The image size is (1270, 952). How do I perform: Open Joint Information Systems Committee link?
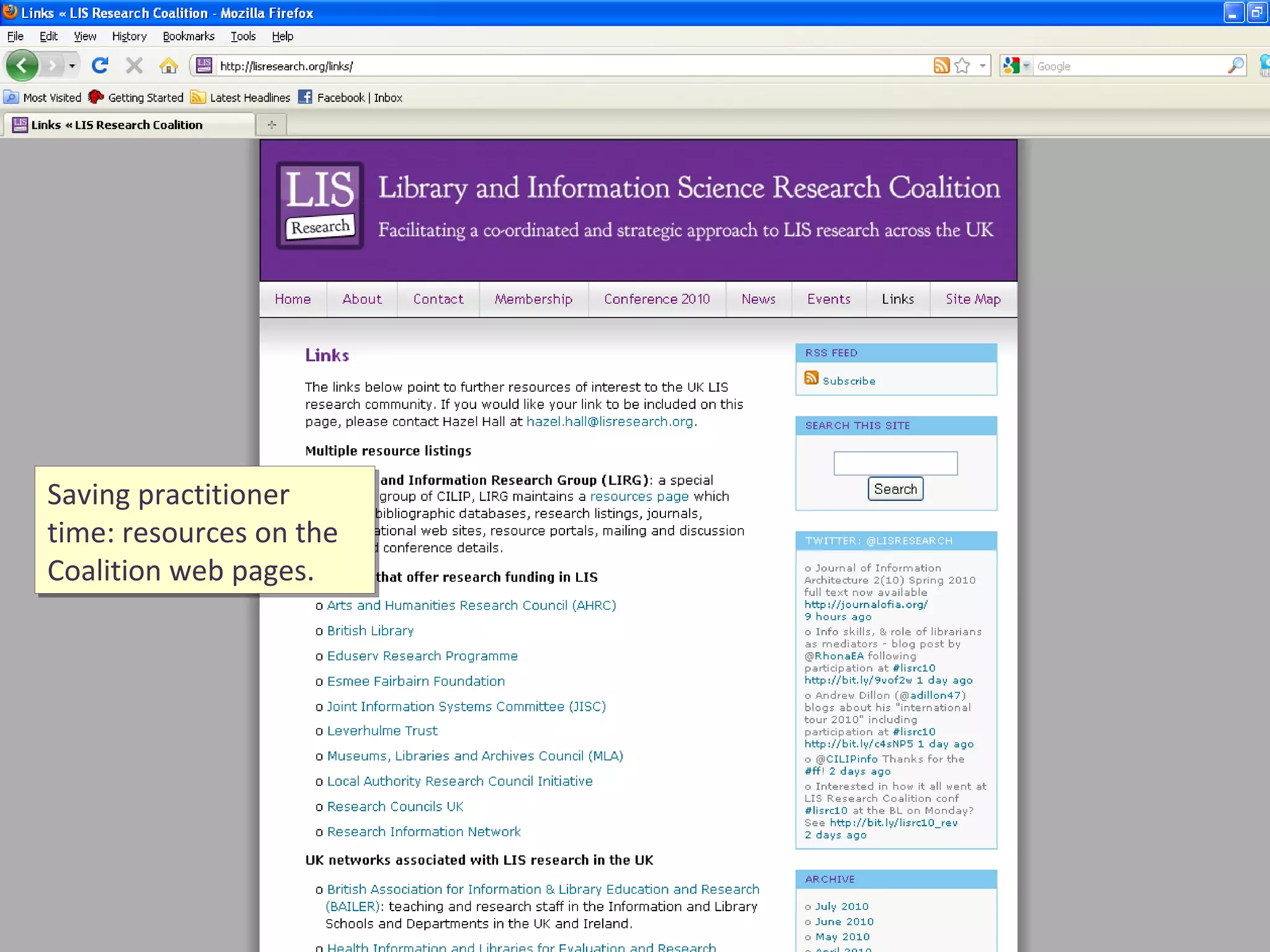coord(466,707)
